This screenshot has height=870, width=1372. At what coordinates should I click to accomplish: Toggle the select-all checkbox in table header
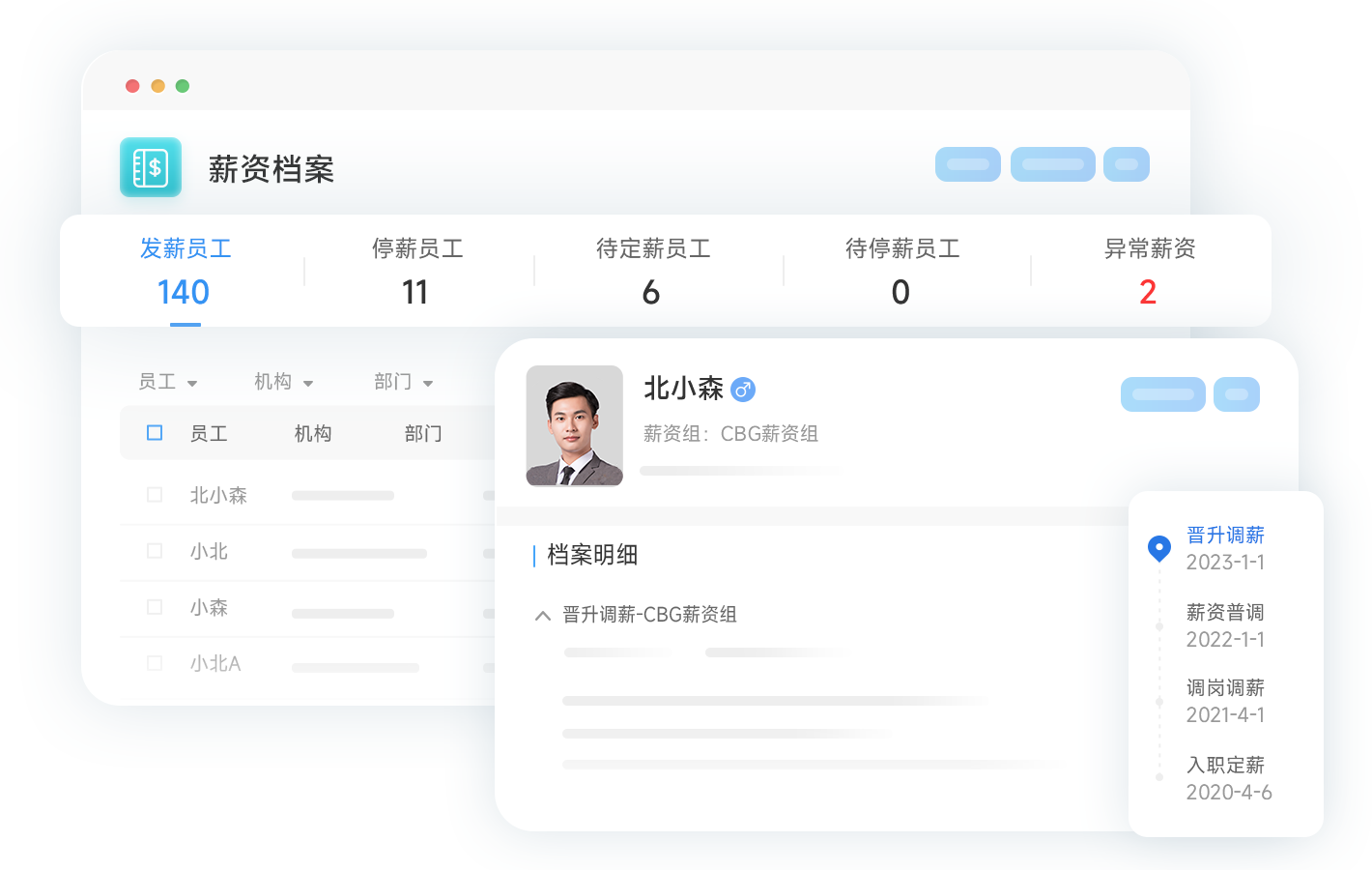(155, 433)
